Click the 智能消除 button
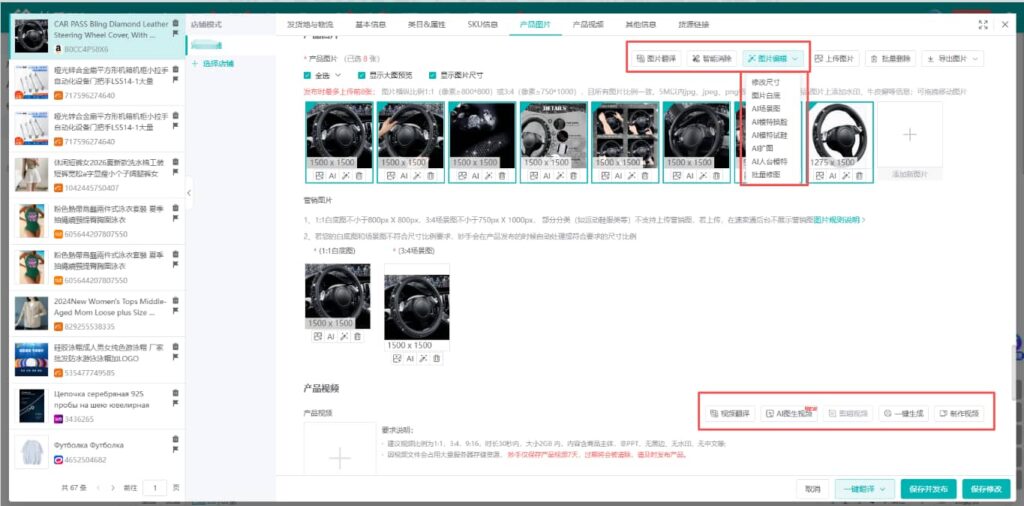The image size is (1024, 506). coord(712,58)
